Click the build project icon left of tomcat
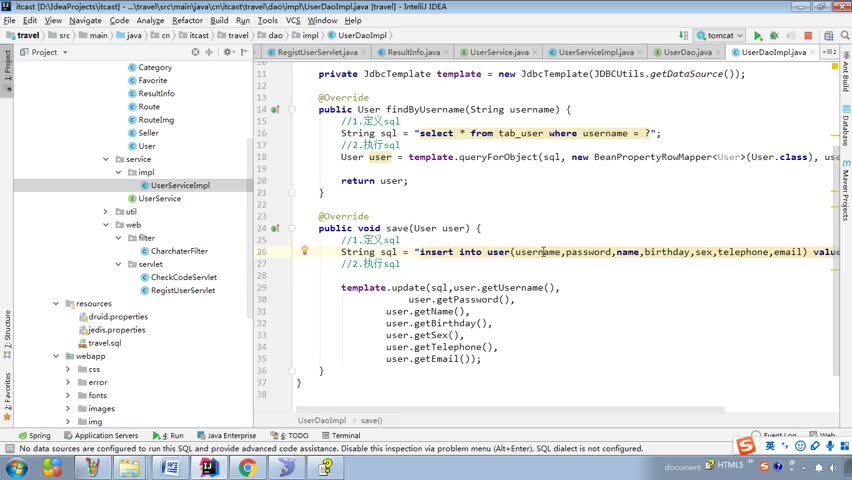Image resolution: width=852 pixels, height=480 pixels. coord(683,35)
